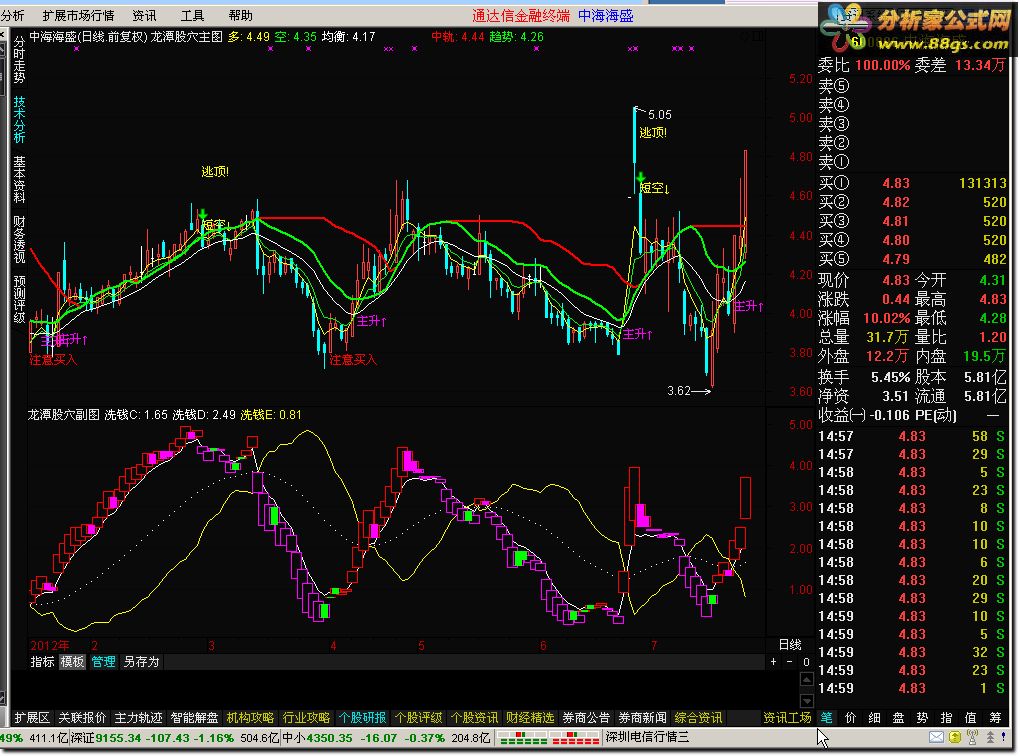Viewport: 1020px width, 756px height.
Task: Click the double up-arrow icon in status bar
Action: tap(990, 737)
